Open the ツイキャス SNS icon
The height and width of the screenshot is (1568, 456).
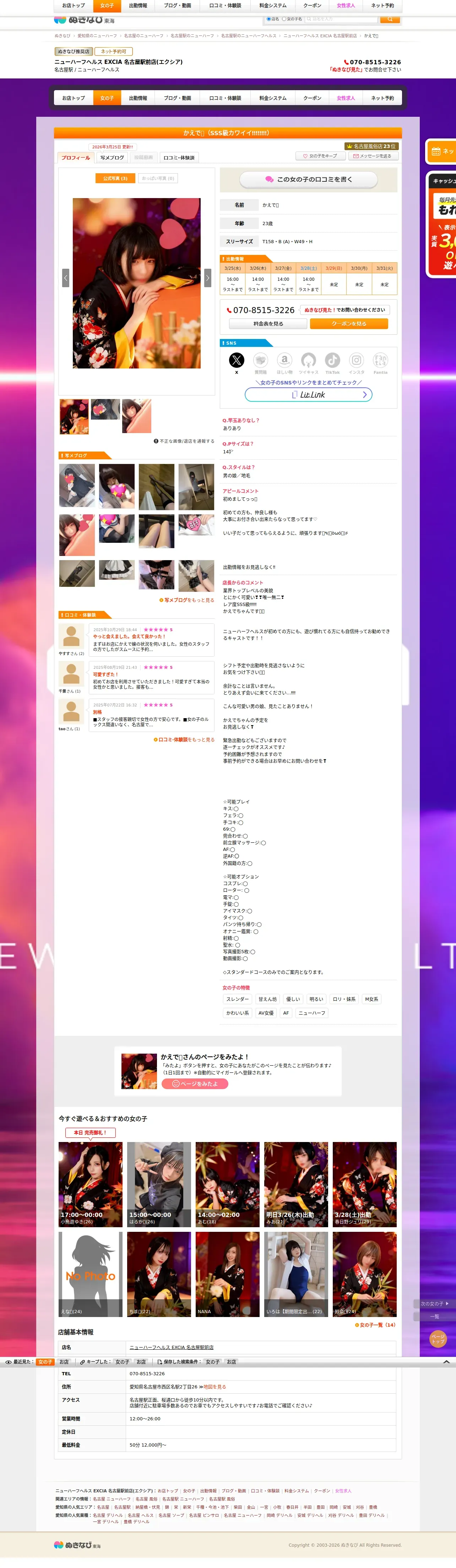click(x=309, y=360)
